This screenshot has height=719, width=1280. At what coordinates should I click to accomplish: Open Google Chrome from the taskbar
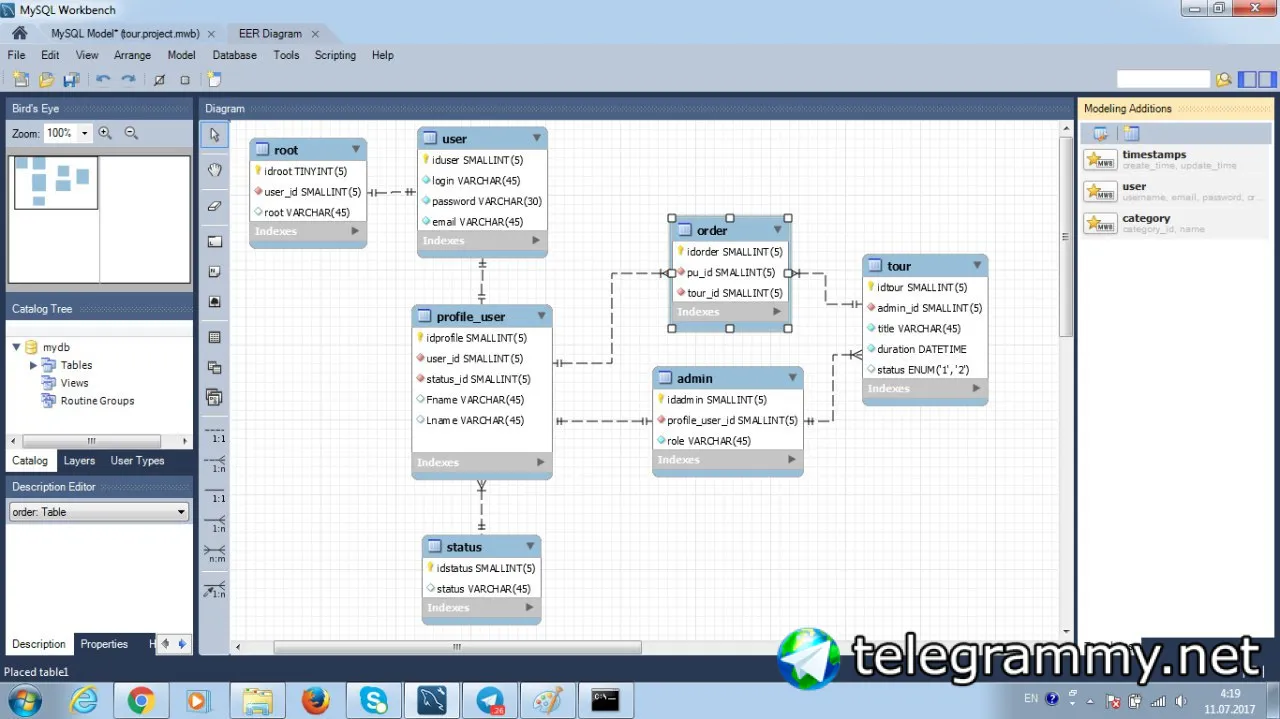tap(140, 701)
